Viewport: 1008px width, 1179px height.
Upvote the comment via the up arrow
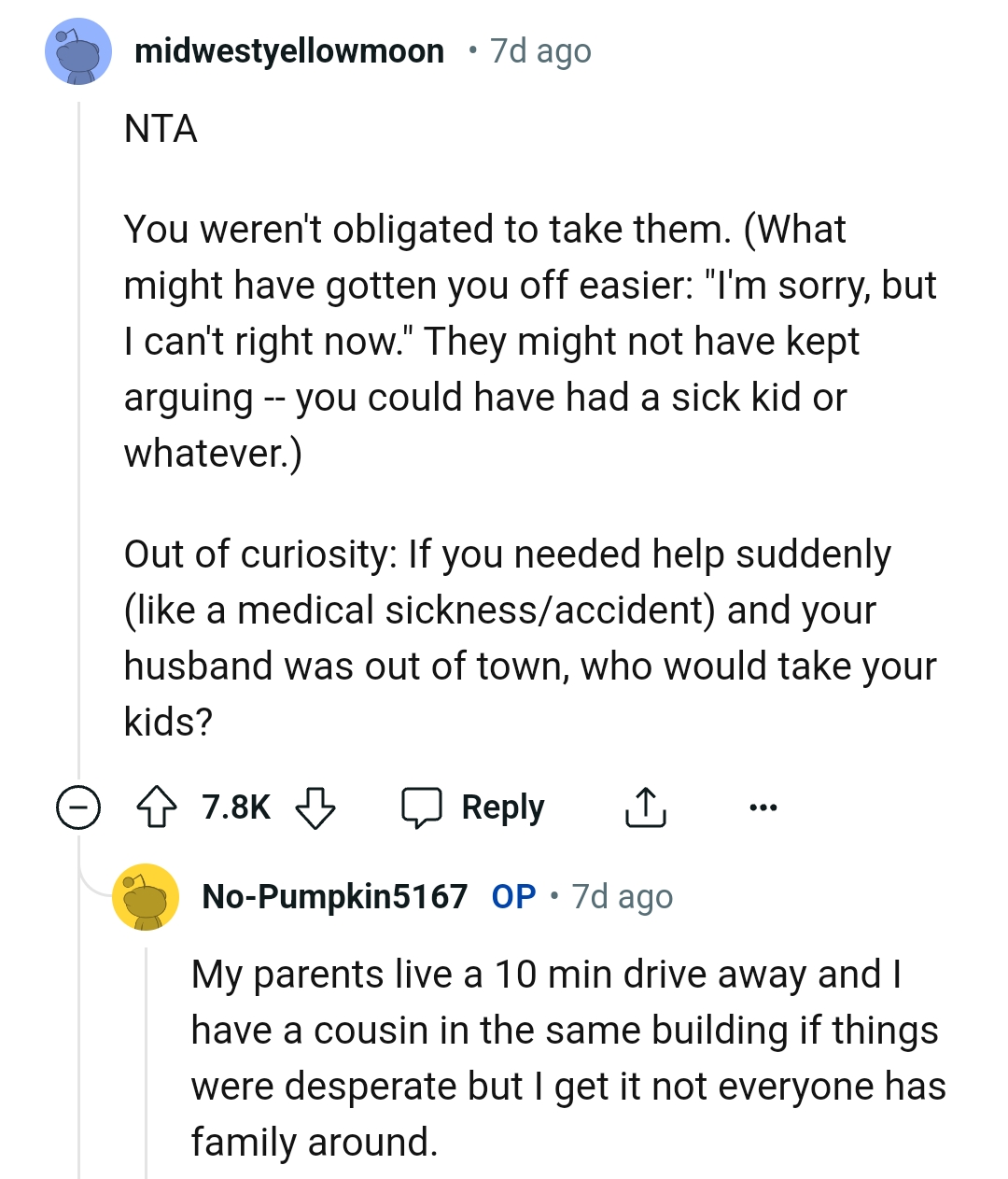point(159,807)
